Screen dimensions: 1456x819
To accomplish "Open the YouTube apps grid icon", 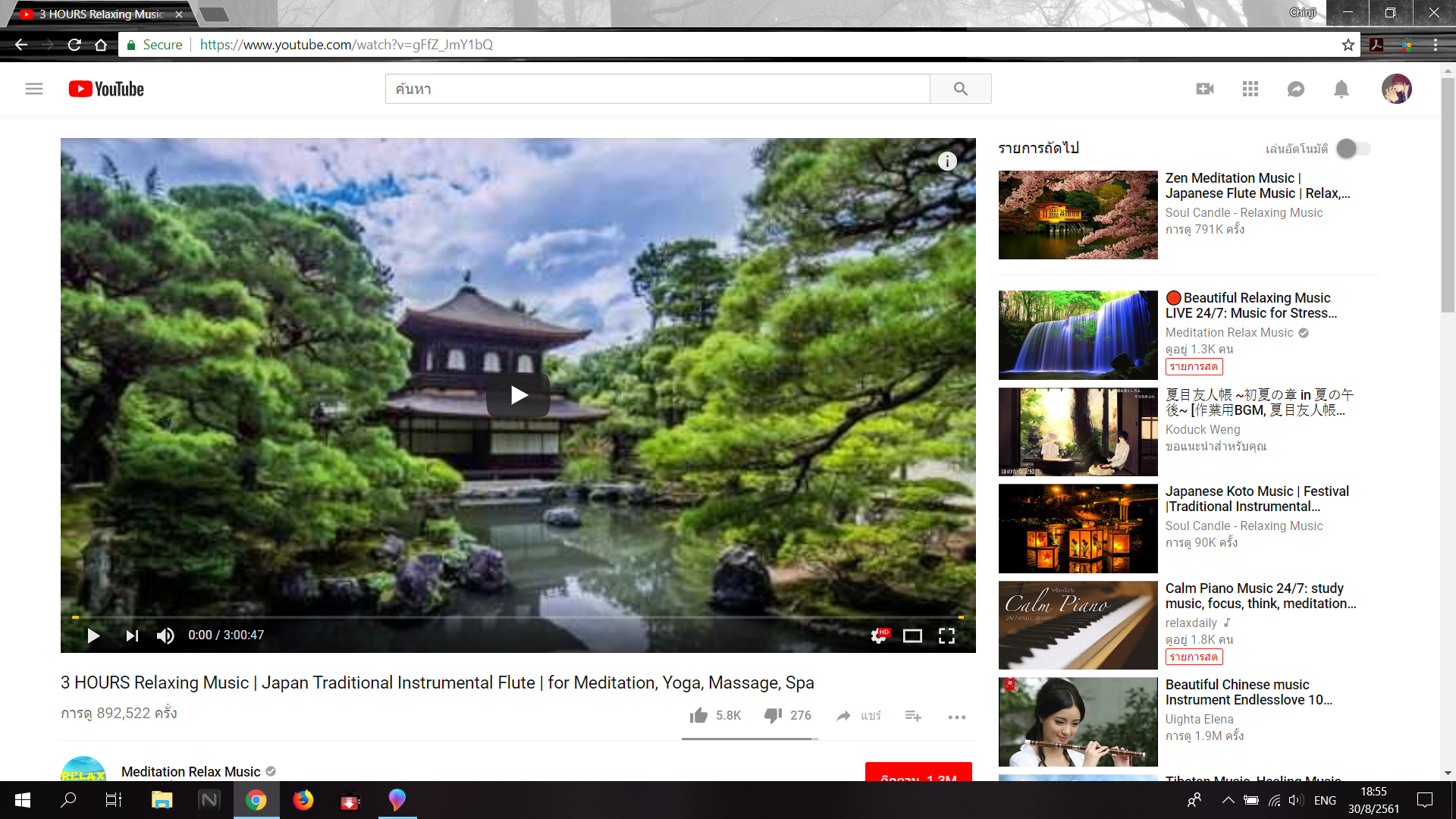I will point(1250,89).
